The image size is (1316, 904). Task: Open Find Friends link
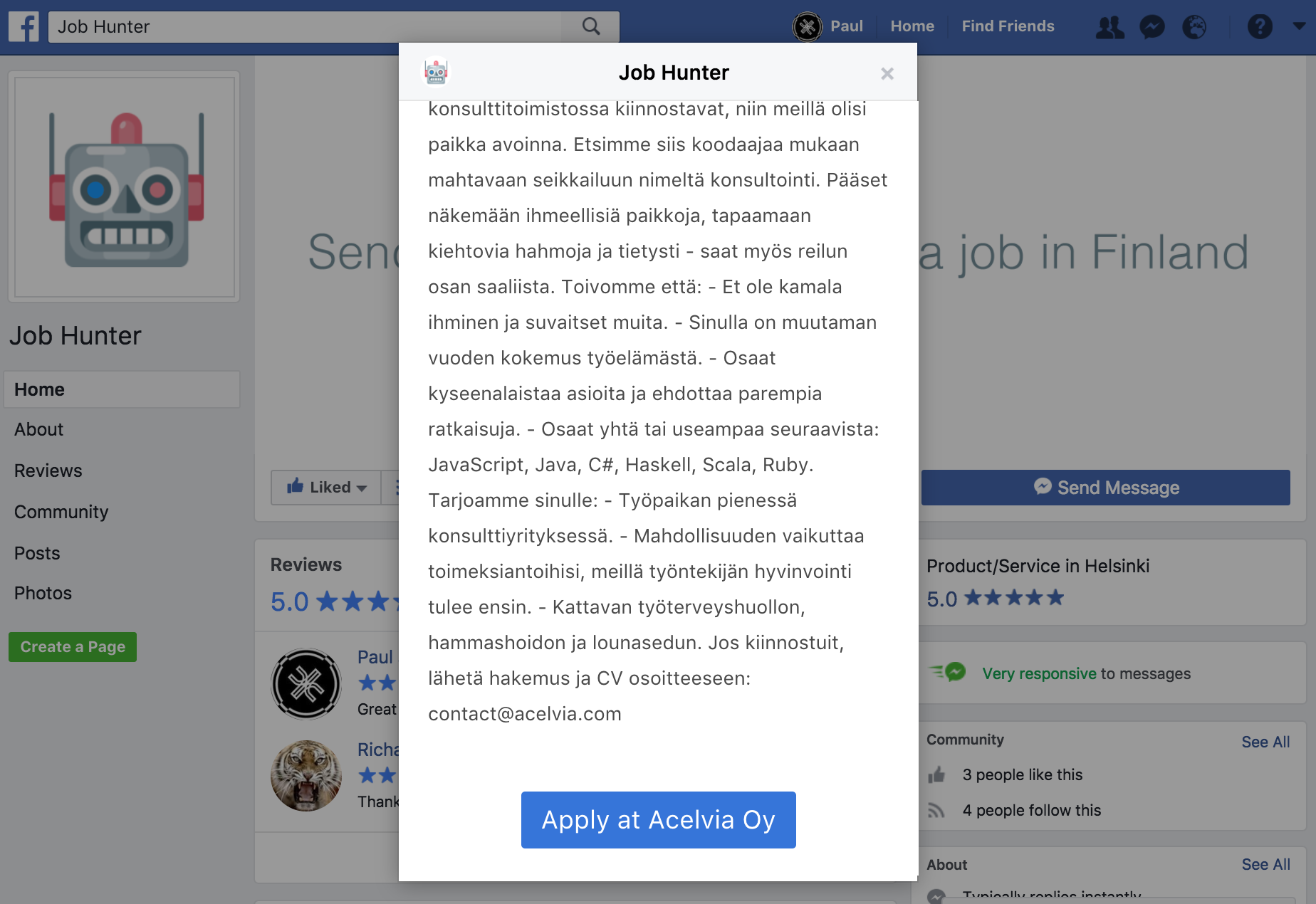[x=1008, y=26]
